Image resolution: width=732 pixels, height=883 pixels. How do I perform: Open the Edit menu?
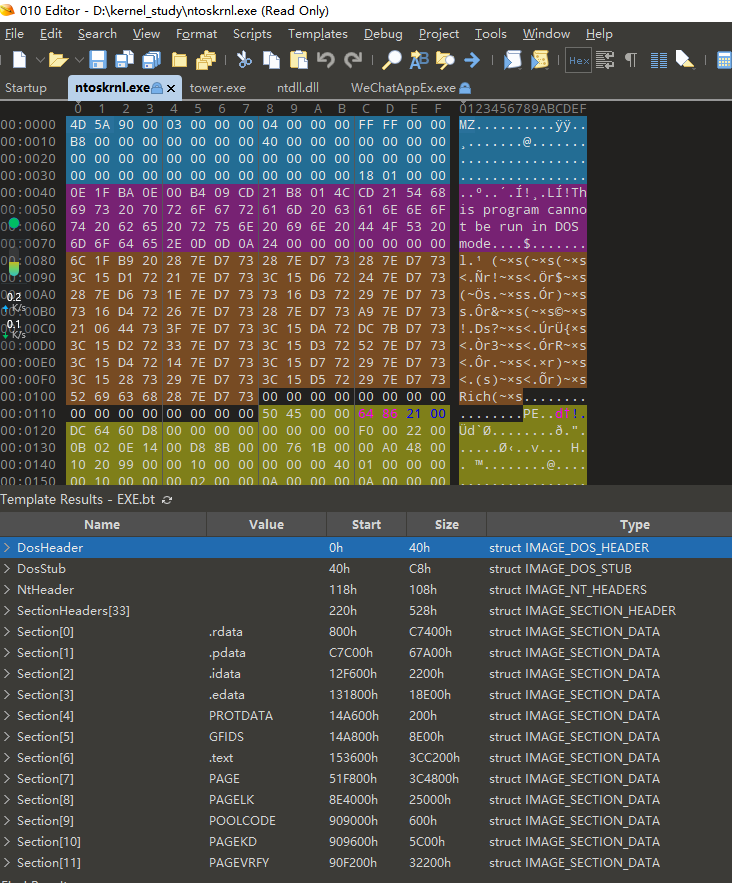coord(51,34)
